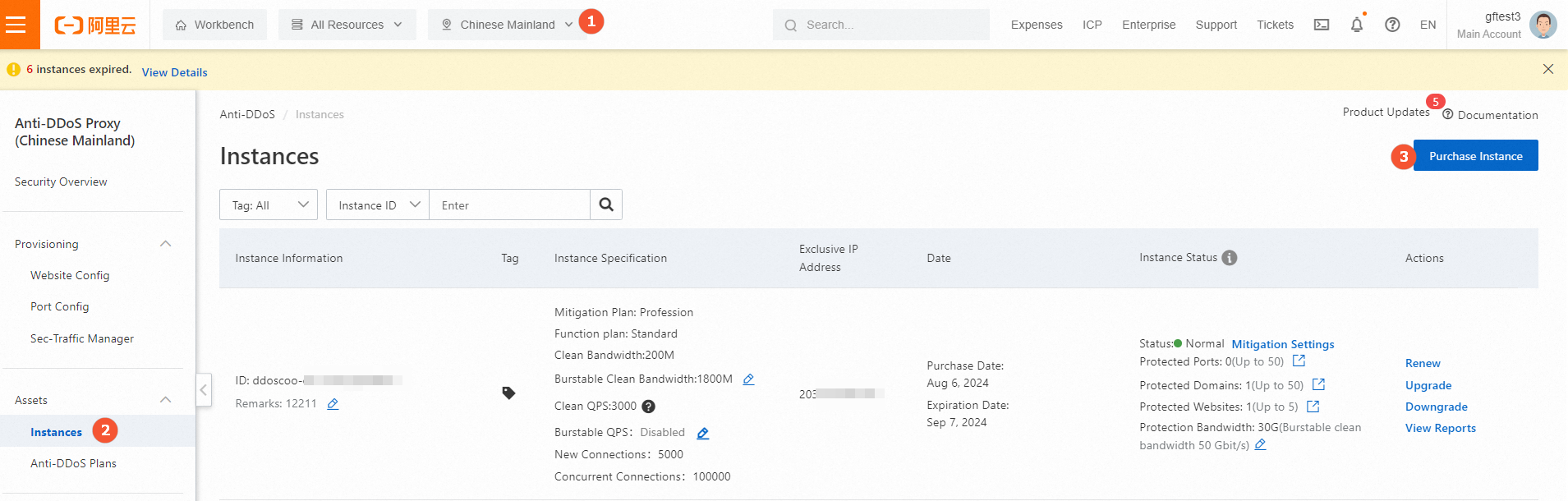The image size is (1568, 501).
Task: Click the help question mark icon
Action: tap(1392, 25)
